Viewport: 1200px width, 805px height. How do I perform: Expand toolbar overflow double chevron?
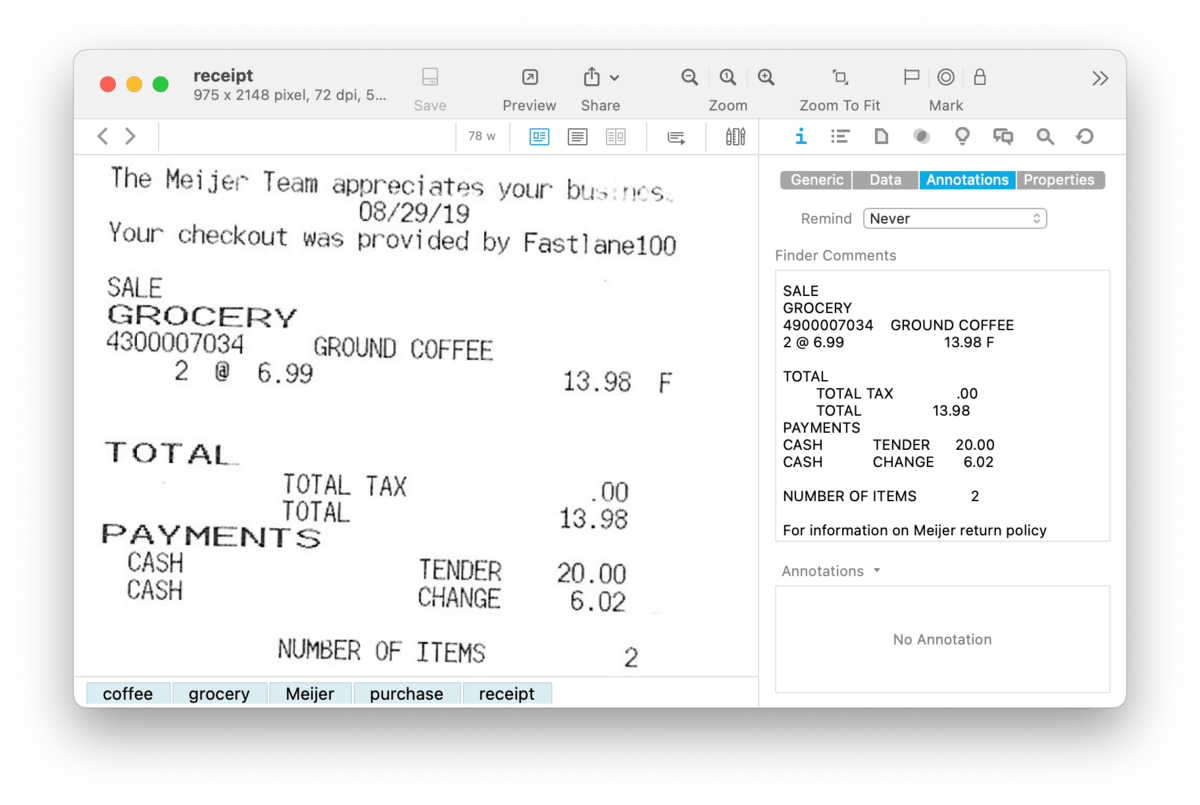click(1100, 78)
